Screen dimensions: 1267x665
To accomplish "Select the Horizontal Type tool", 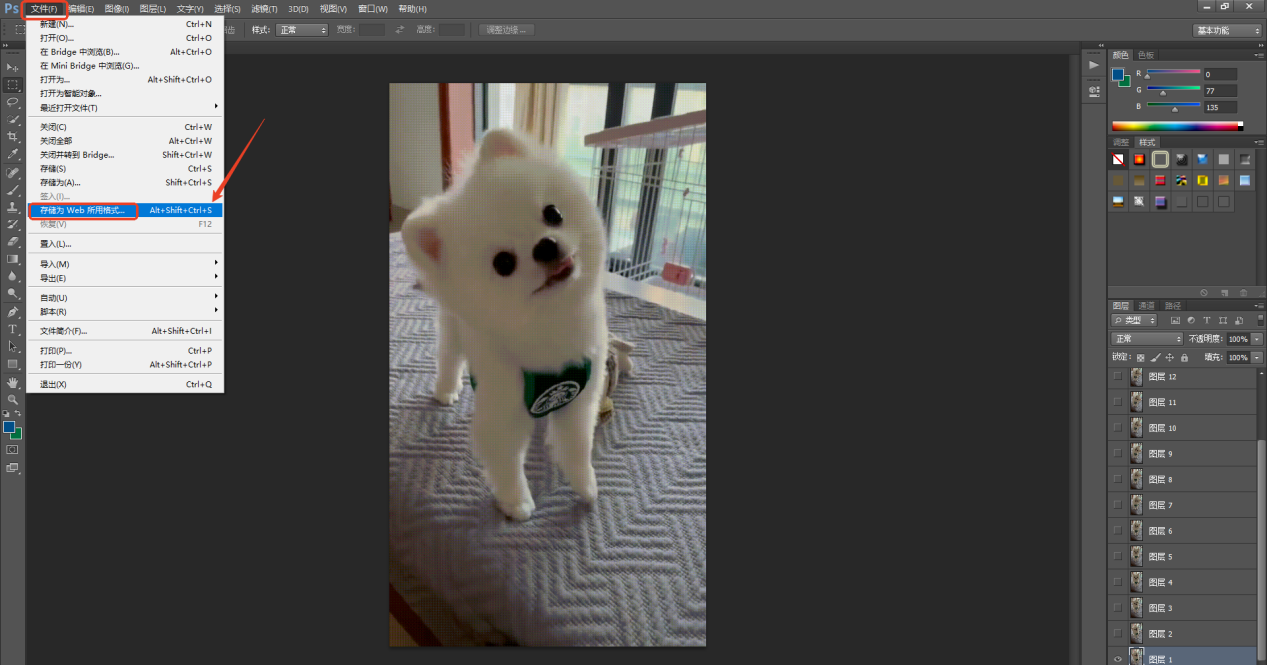I will pos(13,329).
